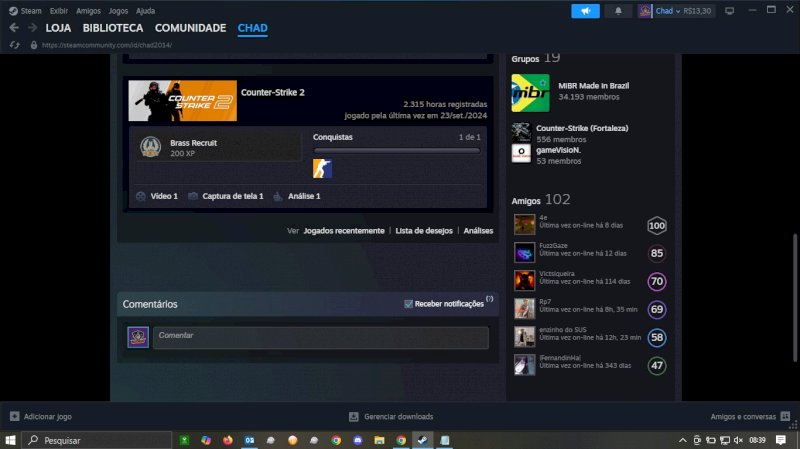Click the MIBR group logo
Screen dimensions: 800x449
[x=531, y=92]
